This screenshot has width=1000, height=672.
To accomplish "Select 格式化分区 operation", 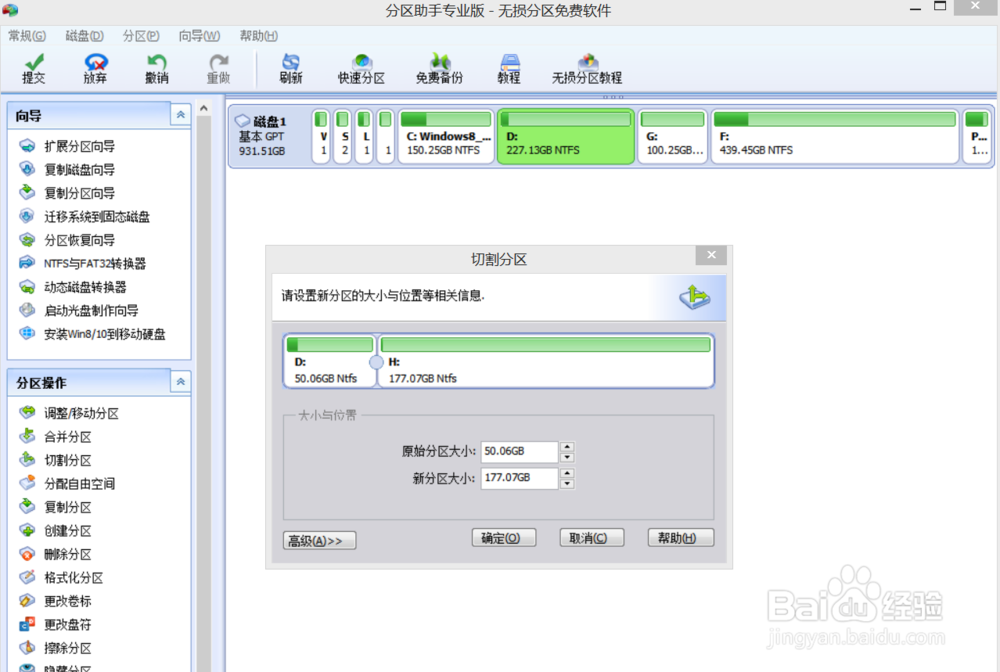I will point(61,578).
